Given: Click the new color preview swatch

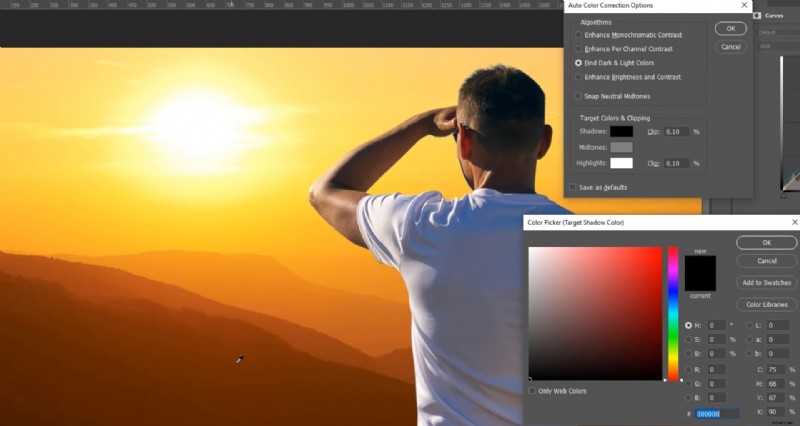Looking at the screenshot, I should 700,264.
